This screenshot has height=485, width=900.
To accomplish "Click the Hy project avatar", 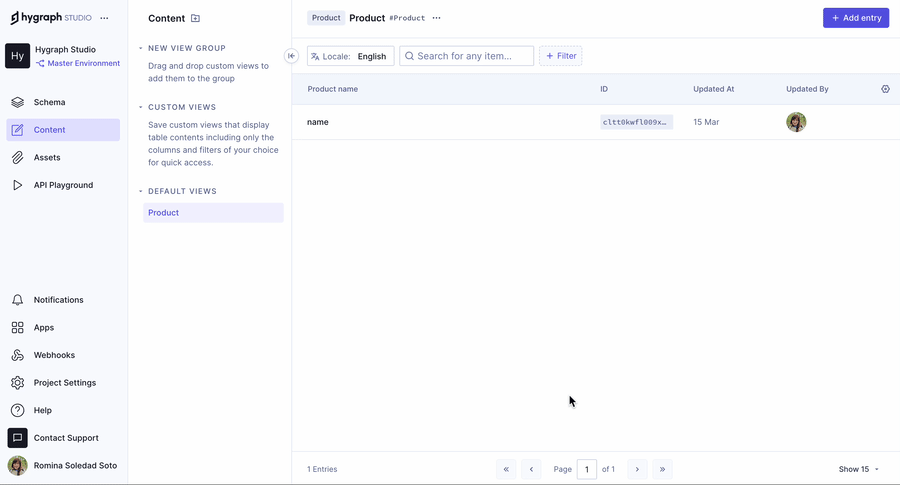I will tap(17, 56).
